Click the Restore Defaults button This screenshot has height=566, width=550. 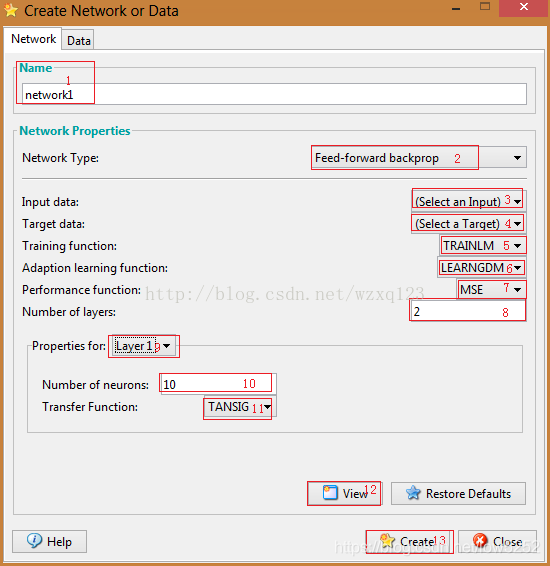click(x=458, y=493)
